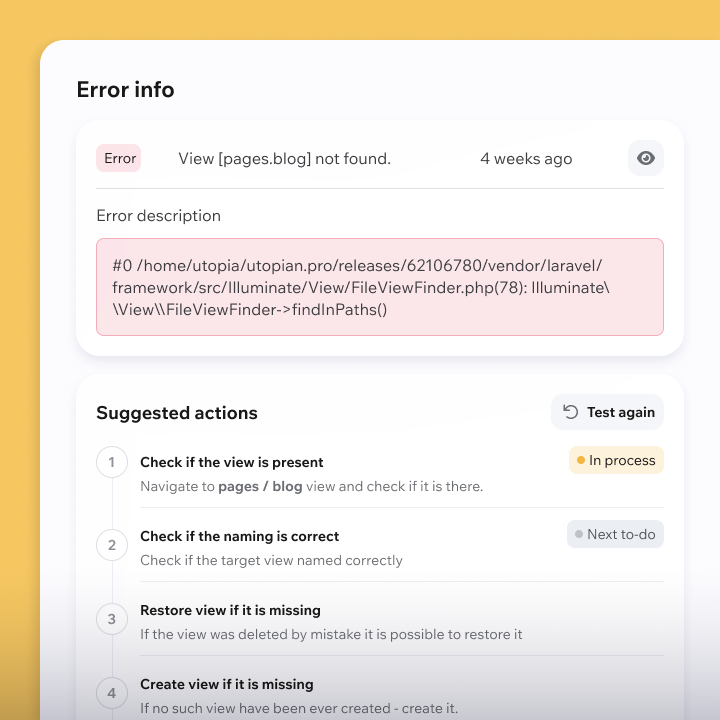Image resolution: width=720 pixels, height=720 pixels.
Task: Click the Error description label
Action: [x=158, y=216]
